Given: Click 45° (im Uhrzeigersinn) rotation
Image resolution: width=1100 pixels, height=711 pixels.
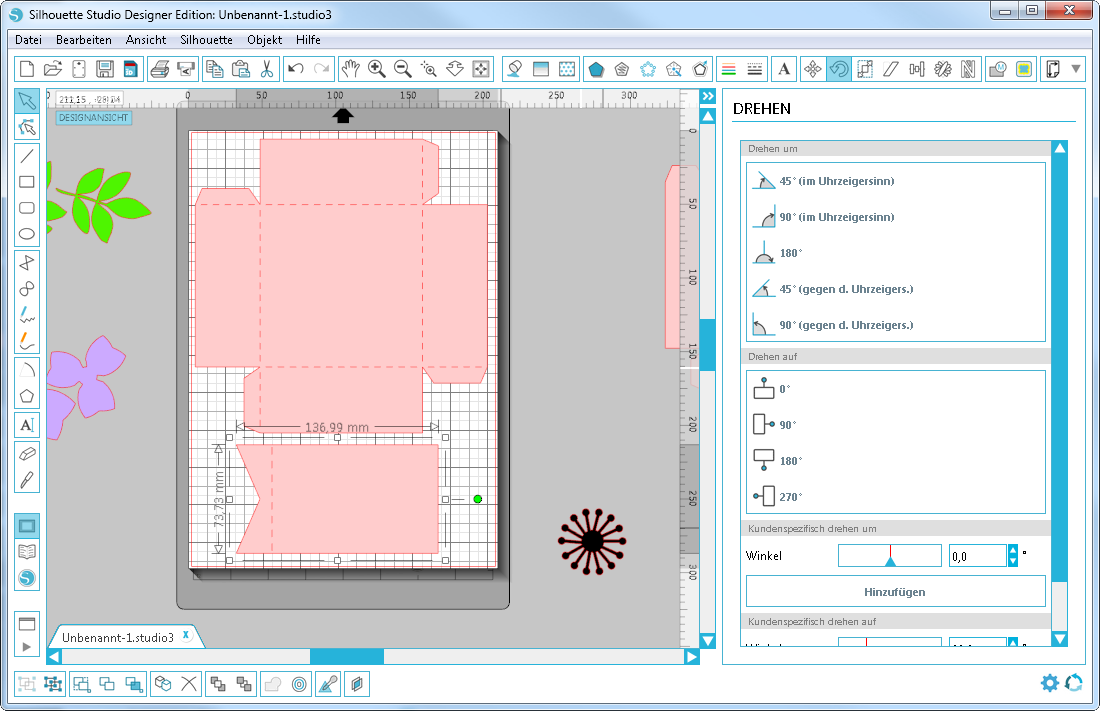Looking at the screenshot, I should (836, 181).
